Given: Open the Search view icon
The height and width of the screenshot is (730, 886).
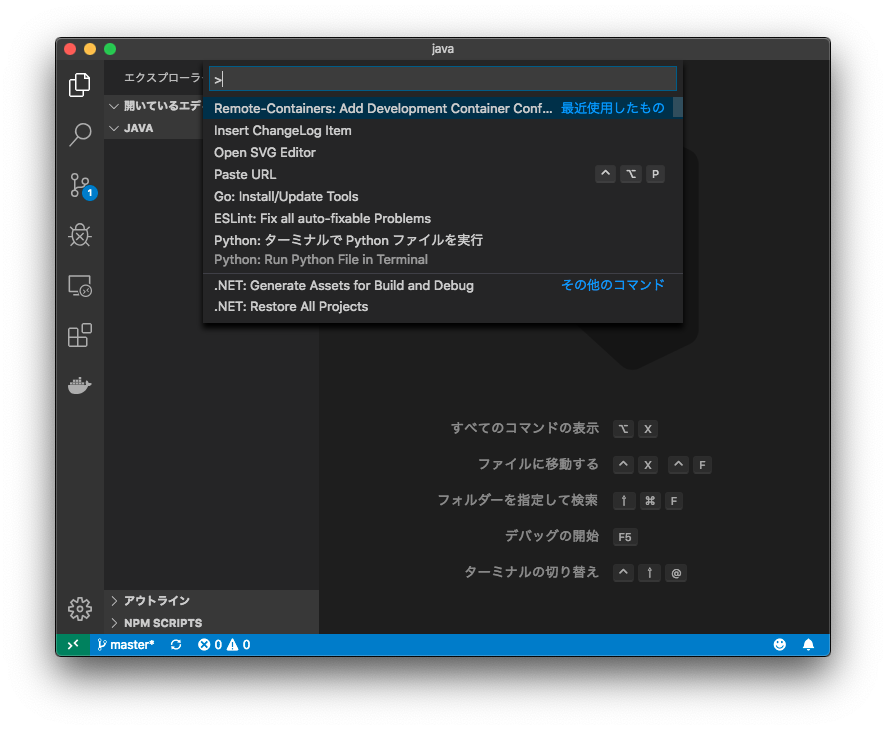Looking at the screenshot, I should [x=80, y=134].
